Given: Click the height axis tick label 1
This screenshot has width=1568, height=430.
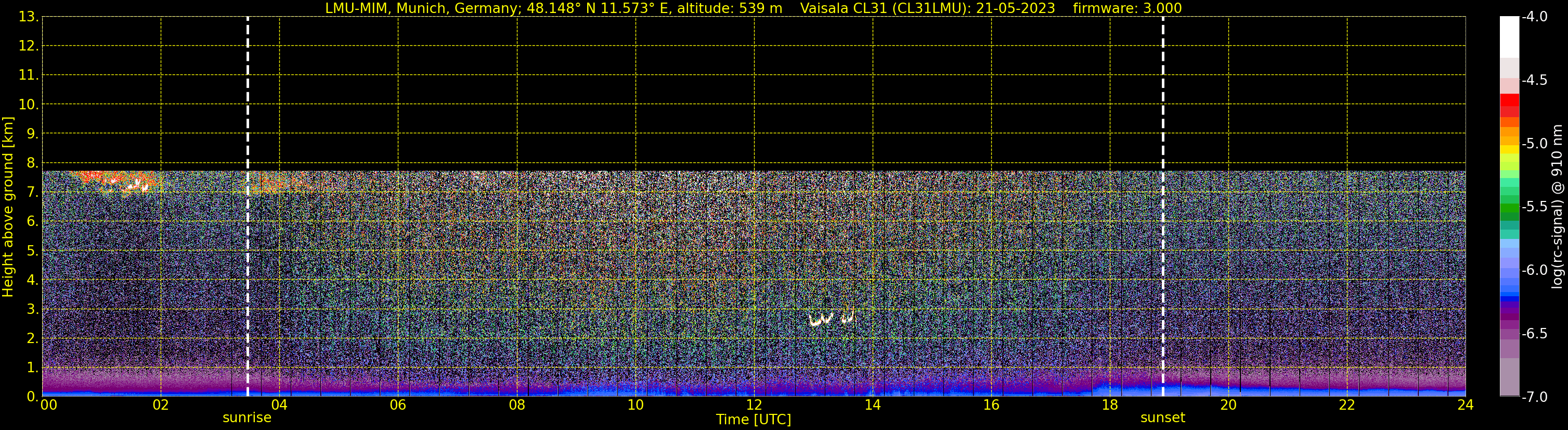Looking at the screenshot, I should pyautogui.click(x=32, y=367).
